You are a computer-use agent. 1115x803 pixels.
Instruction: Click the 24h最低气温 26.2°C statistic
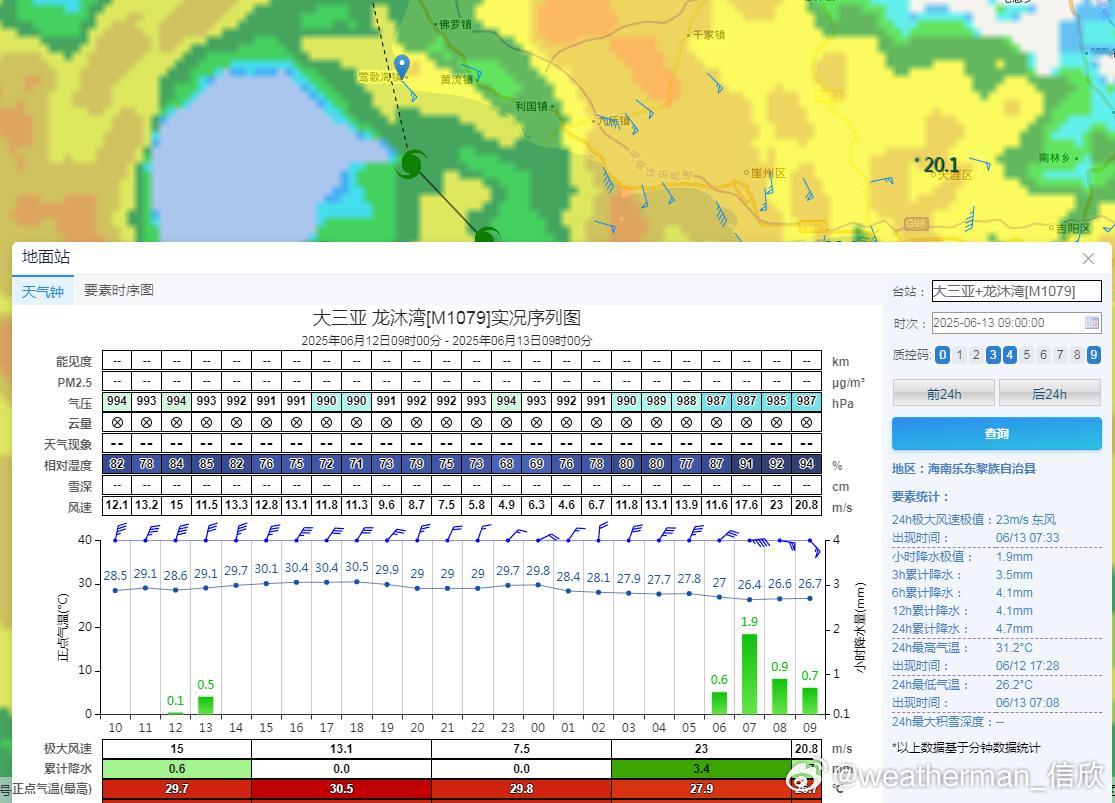click(963, 684)
